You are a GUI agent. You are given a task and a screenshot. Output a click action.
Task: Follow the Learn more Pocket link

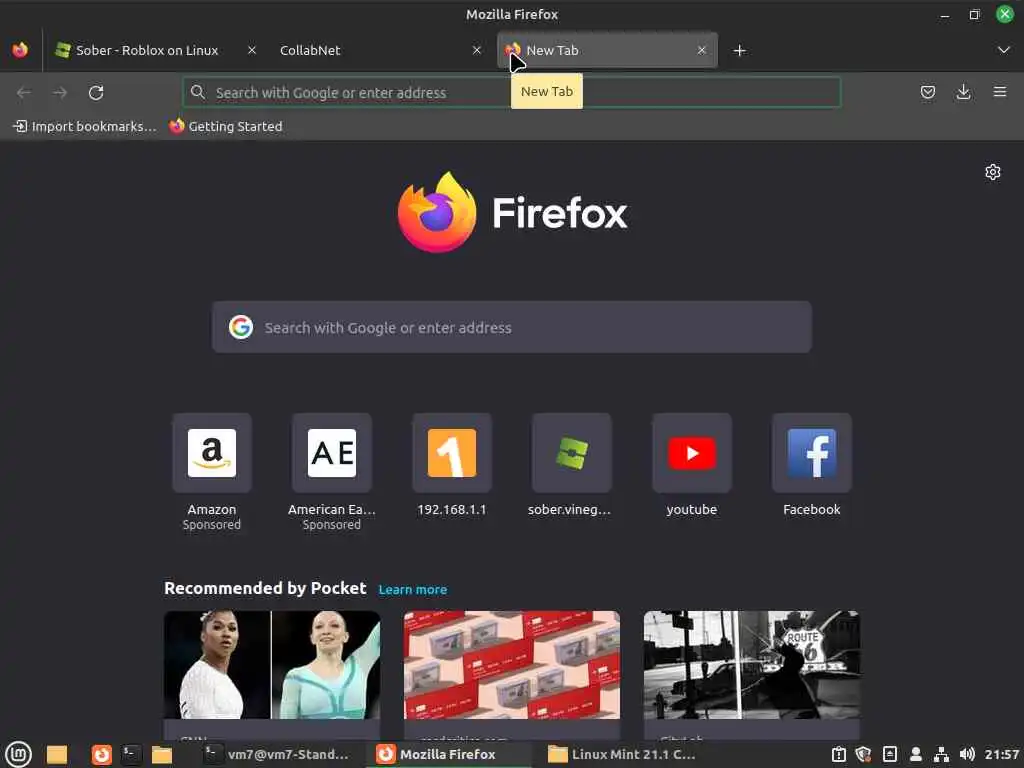[x=413, y=590]
